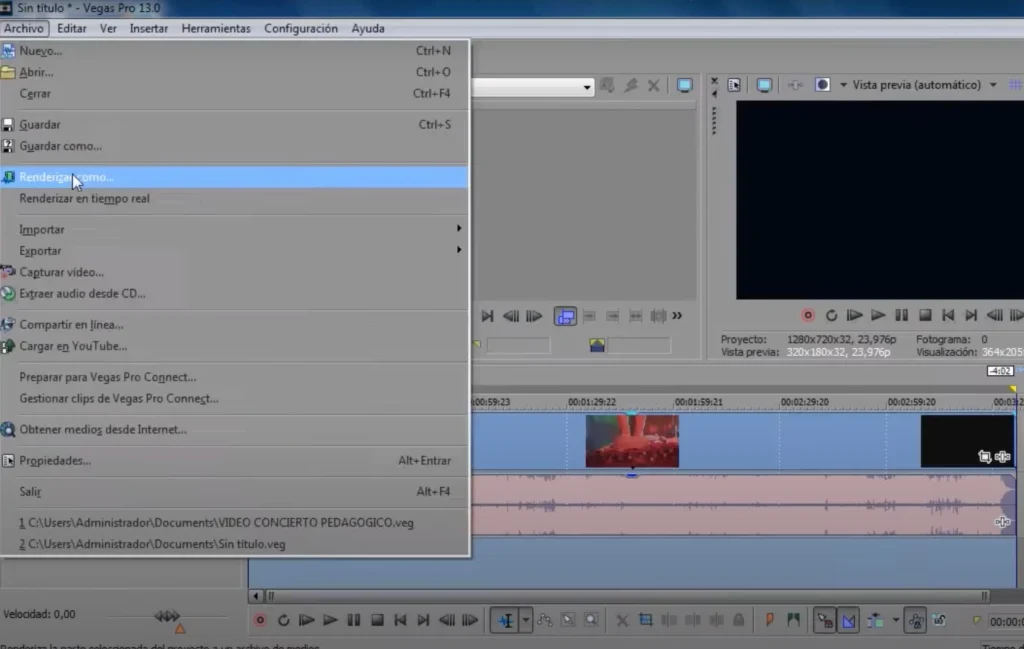Click the dropdown arrow left of Vista previa
The width and height of the screenshot is (1024, 649).
pos(843,85)
